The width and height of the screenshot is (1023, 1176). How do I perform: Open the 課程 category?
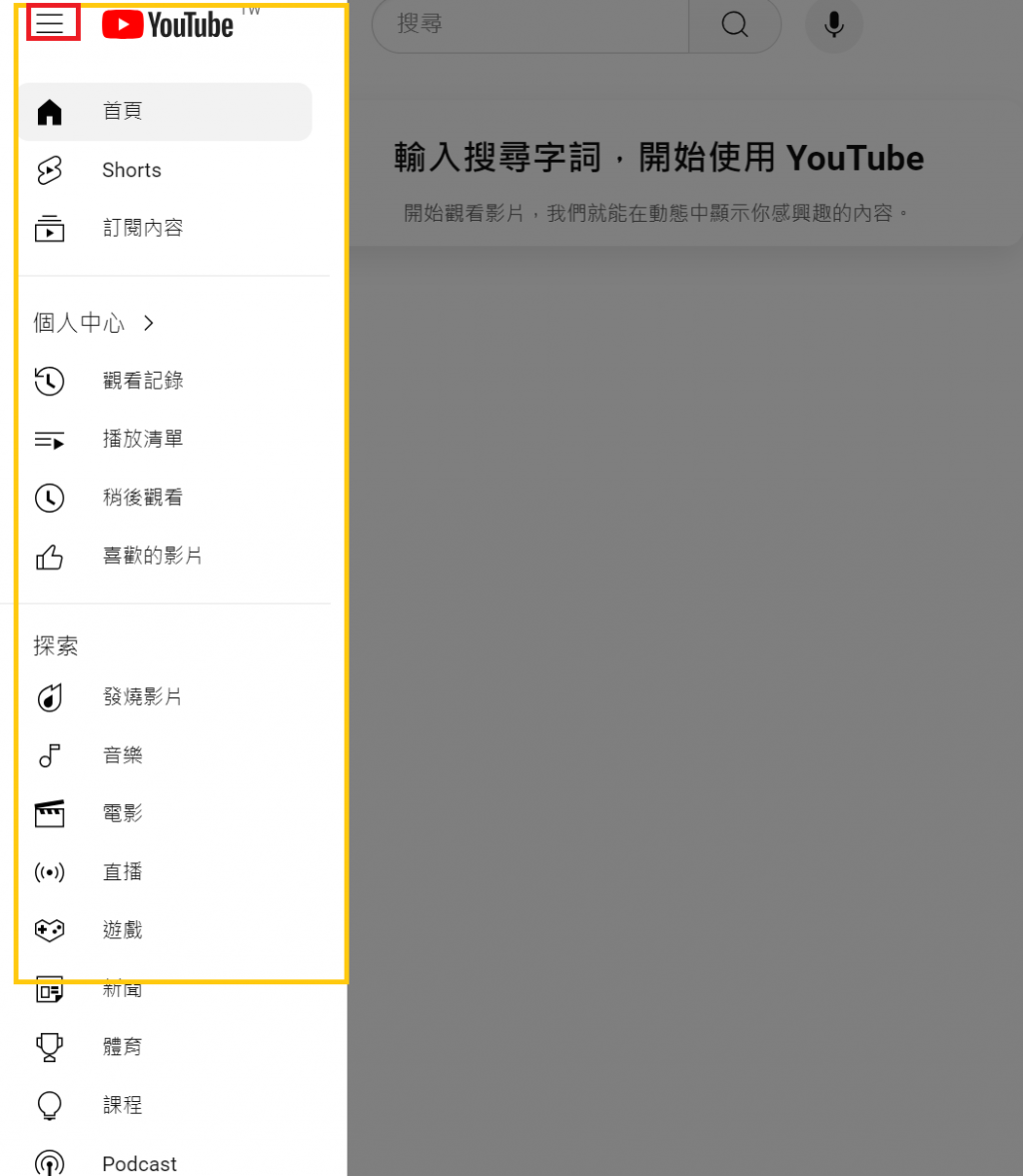pyautogui.click(x=122, y=1105)
